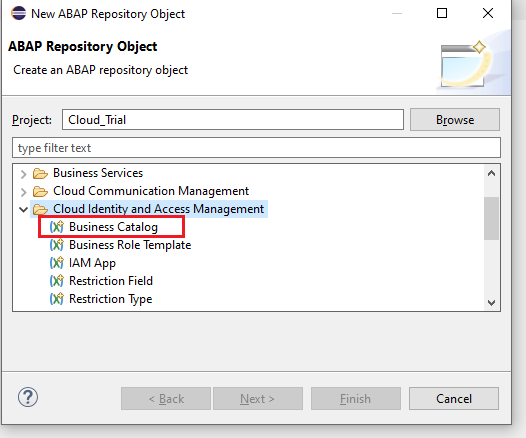This screenshot has height=438, width=526.
Task: Click the Business Services folder icon
Action: tap(40, 173)
